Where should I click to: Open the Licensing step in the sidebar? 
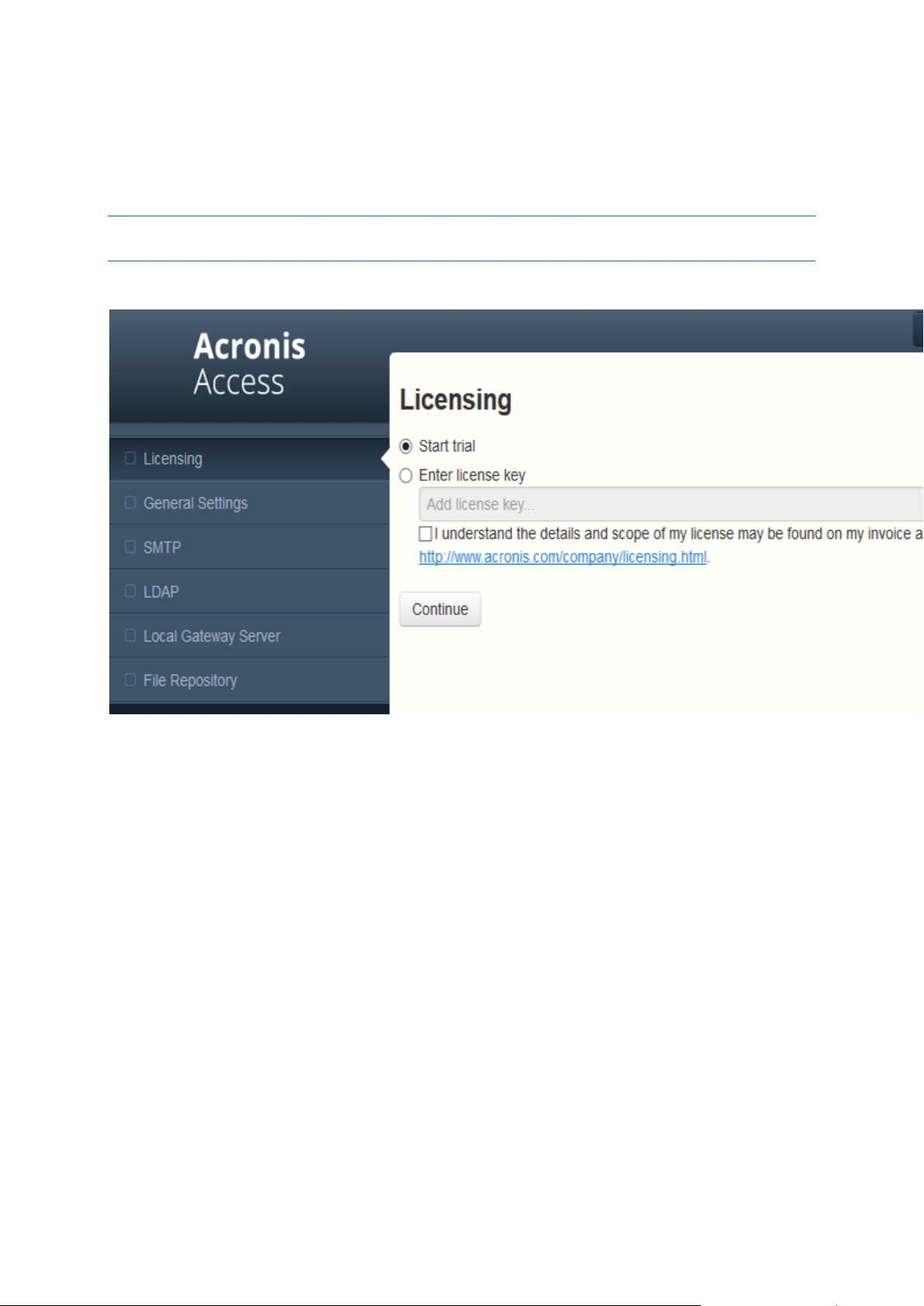[x=249, y=458]
